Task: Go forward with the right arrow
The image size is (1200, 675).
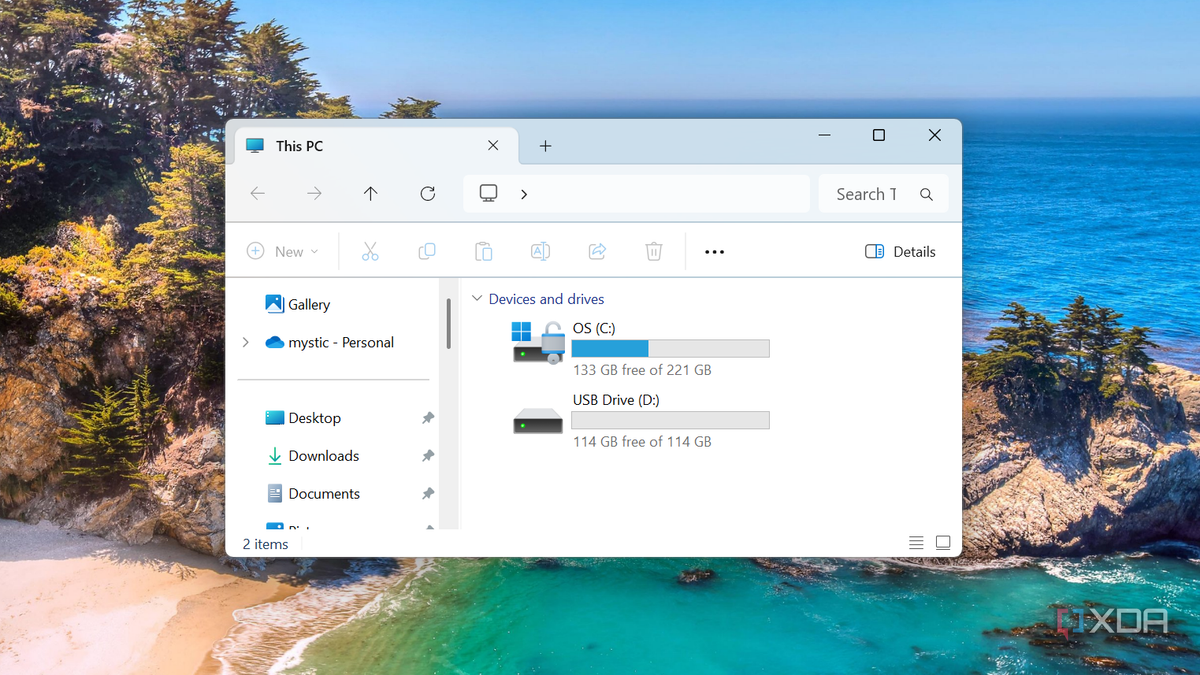Action: click(314, 194)
